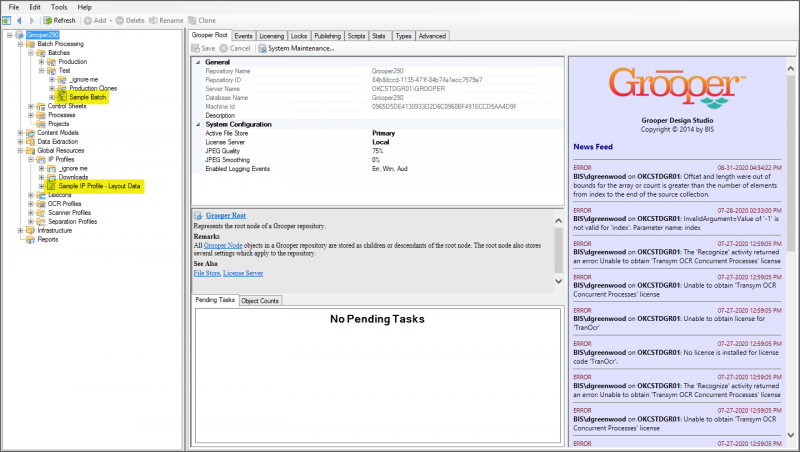Click the Reports node icon
Image resolution: width=800 pixels, height=452 pixels.
(x=30, y=239)
